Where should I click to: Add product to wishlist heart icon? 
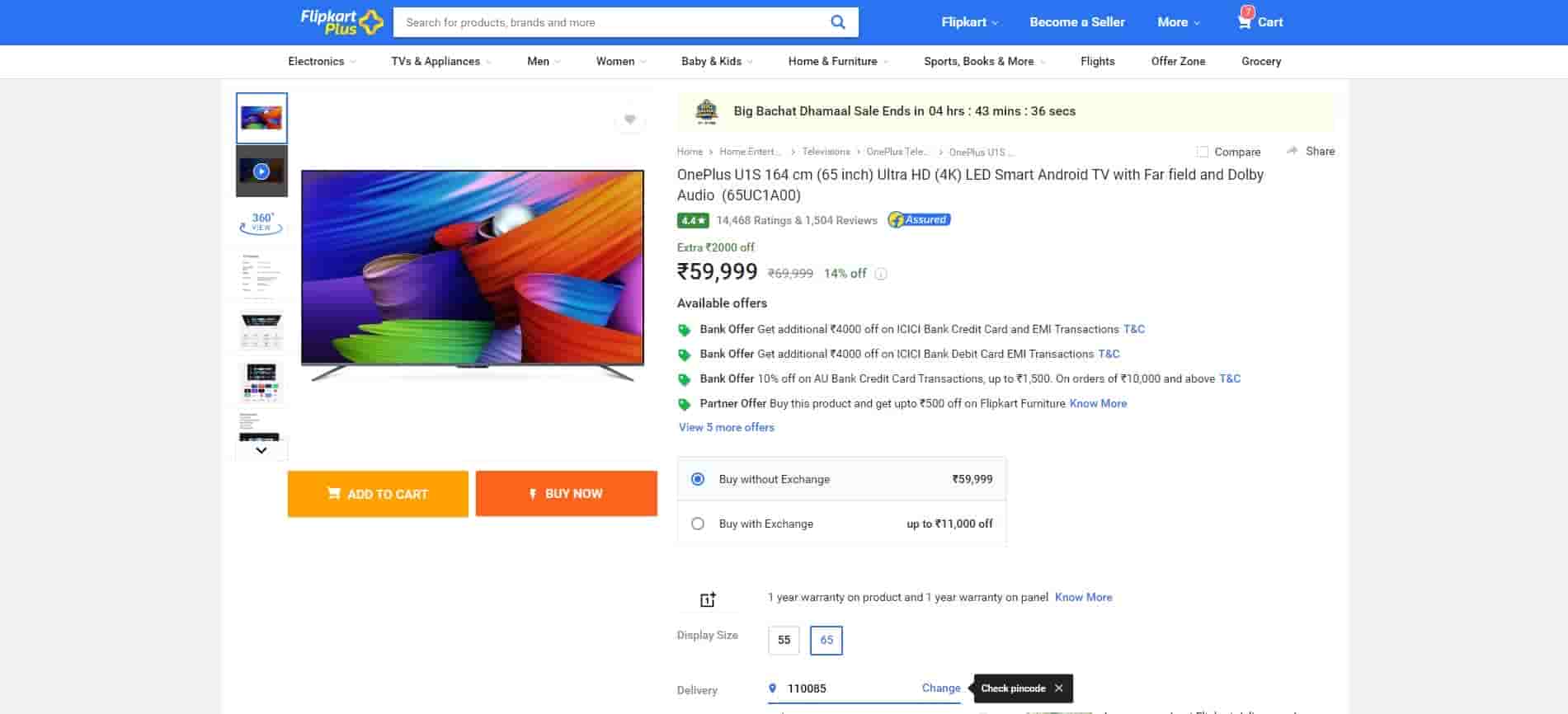(x=629, y=120)
